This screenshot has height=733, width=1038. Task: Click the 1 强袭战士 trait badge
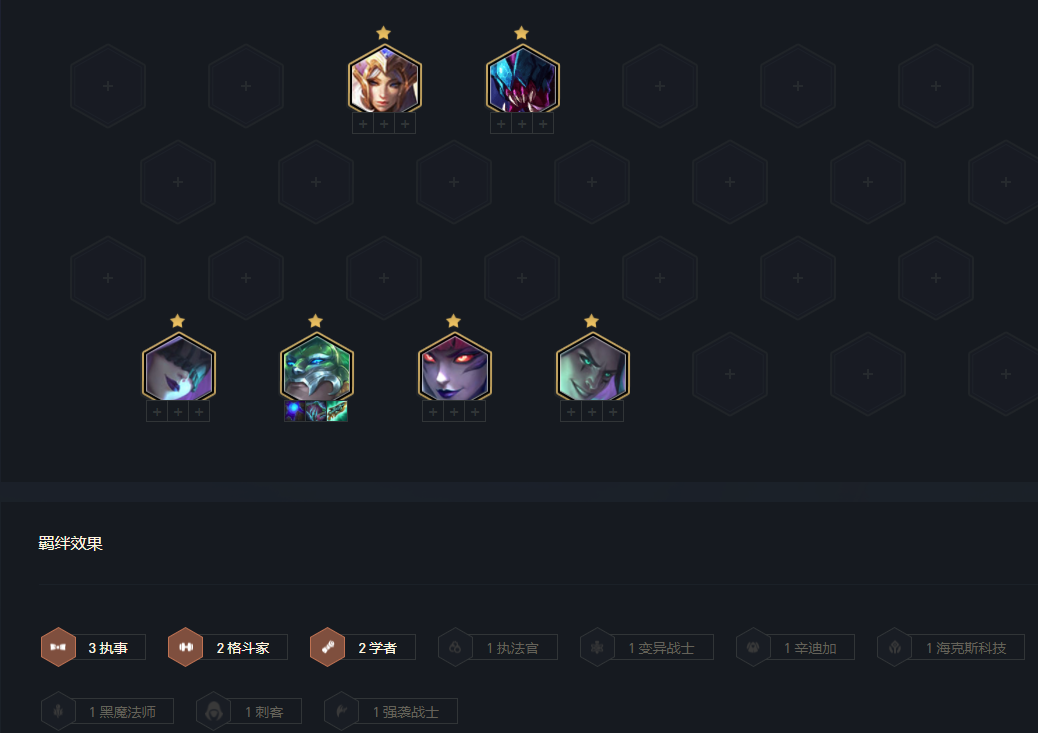pyautogui.click(x=391, y=711)
